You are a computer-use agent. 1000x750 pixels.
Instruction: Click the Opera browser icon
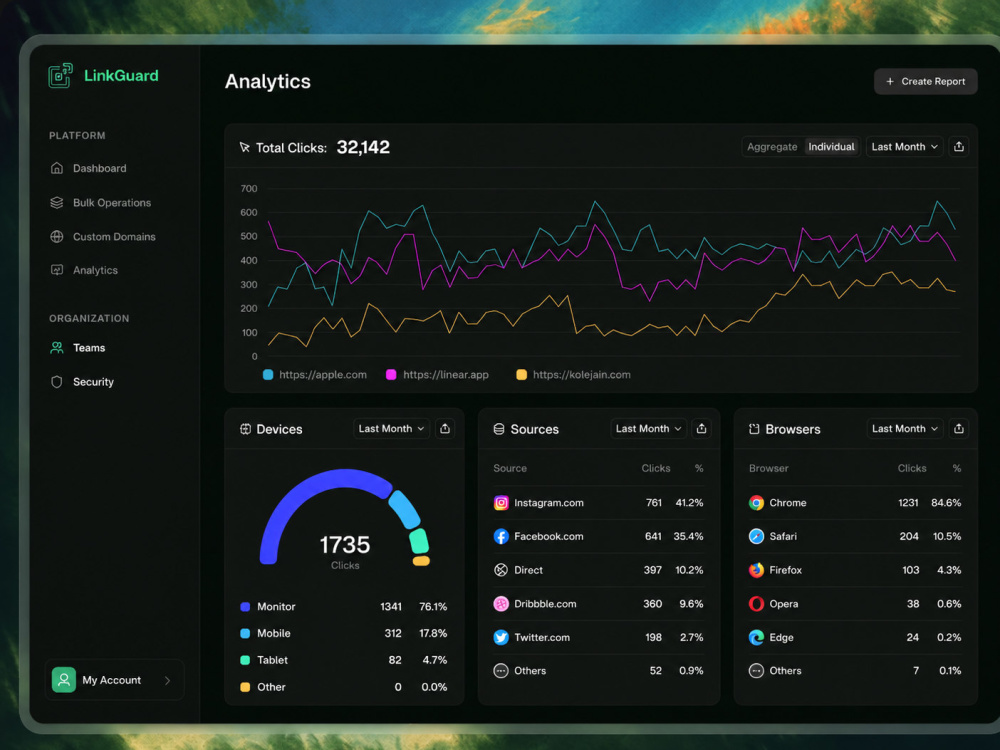coord(756,604)
